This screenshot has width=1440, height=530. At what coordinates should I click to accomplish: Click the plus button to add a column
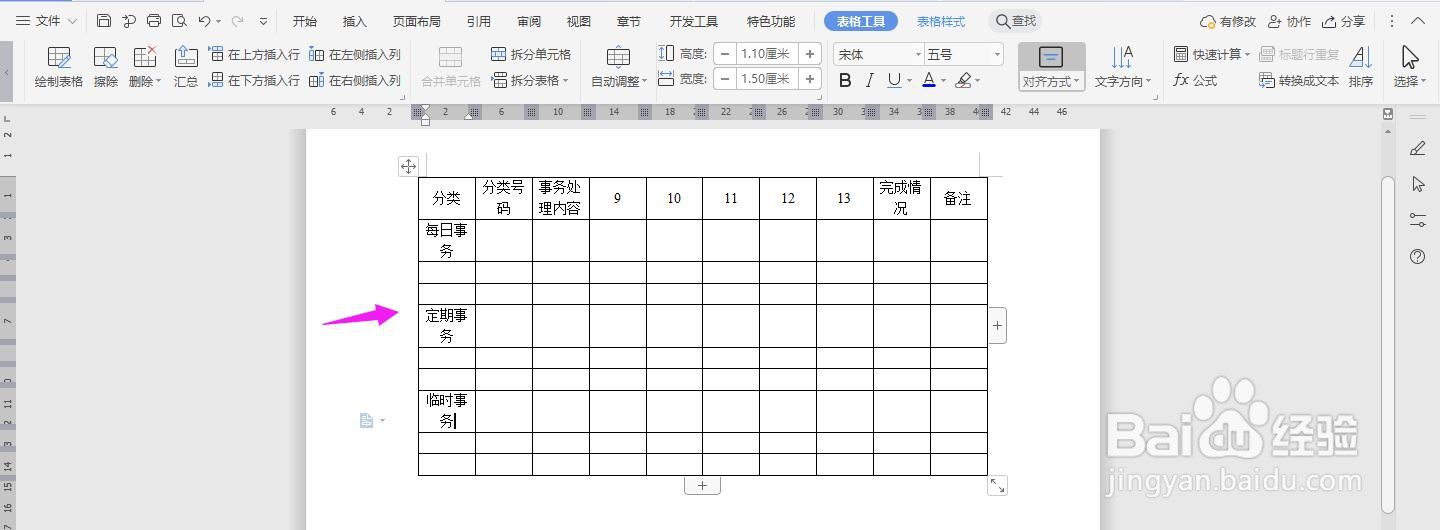coord(998,325)
